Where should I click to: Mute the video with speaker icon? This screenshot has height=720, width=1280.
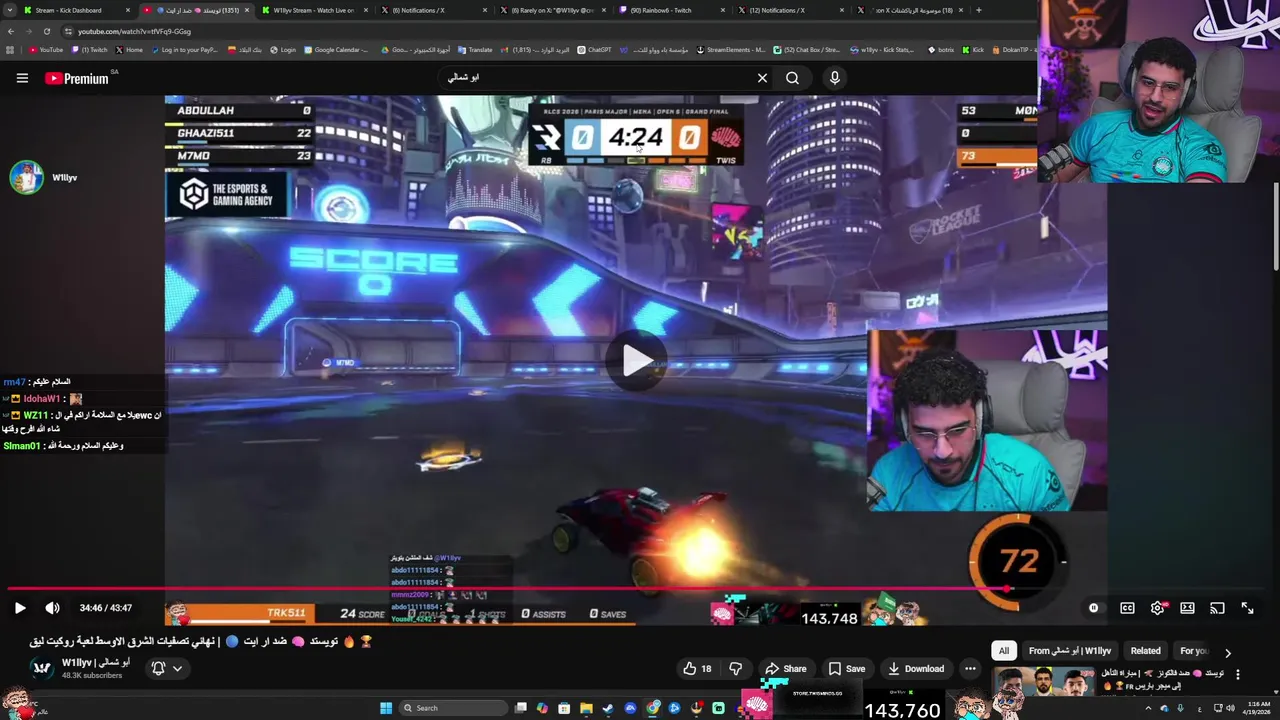coord(52,608)
